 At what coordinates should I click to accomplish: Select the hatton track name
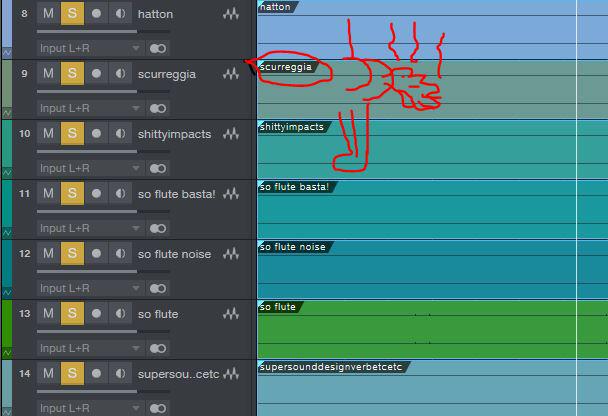tap(155, 14)
